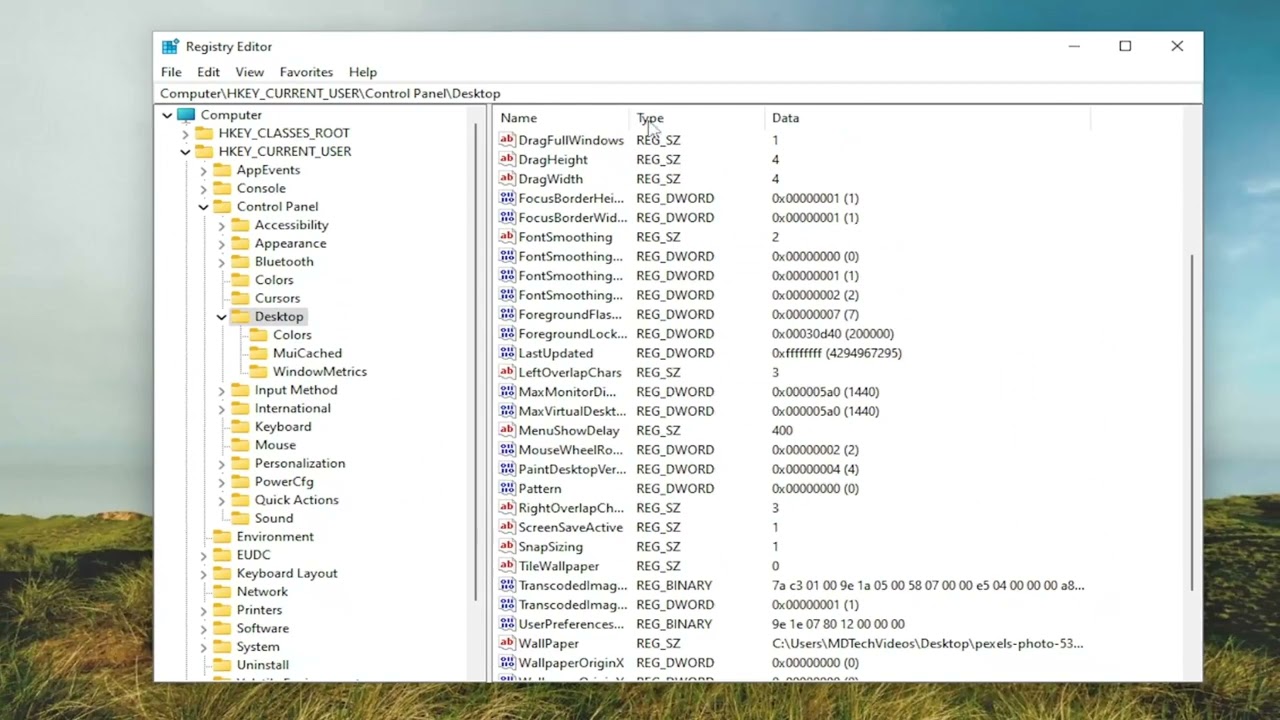Expand the International key arrow
Screen dimensions: 1280x720
tap(221, 408)
